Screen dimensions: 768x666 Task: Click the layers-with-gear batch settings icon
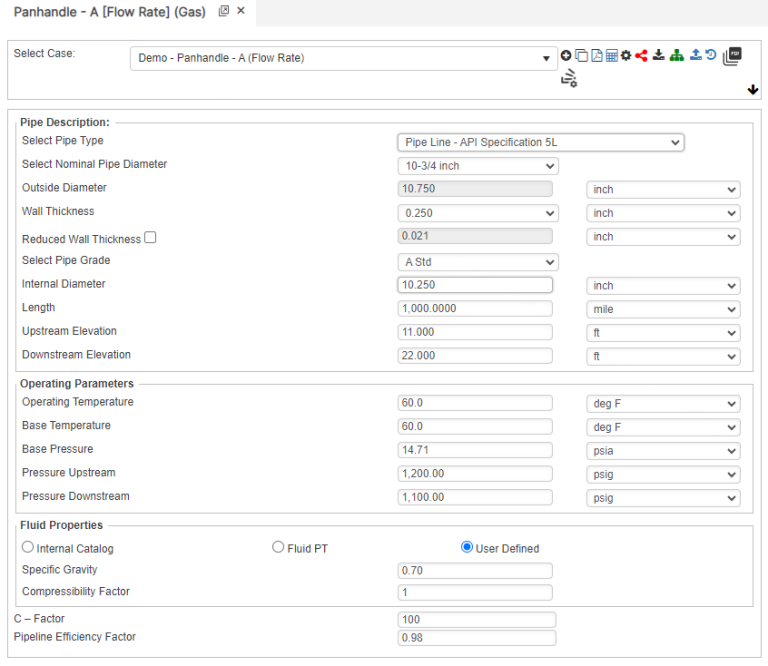tap(569, 78)
